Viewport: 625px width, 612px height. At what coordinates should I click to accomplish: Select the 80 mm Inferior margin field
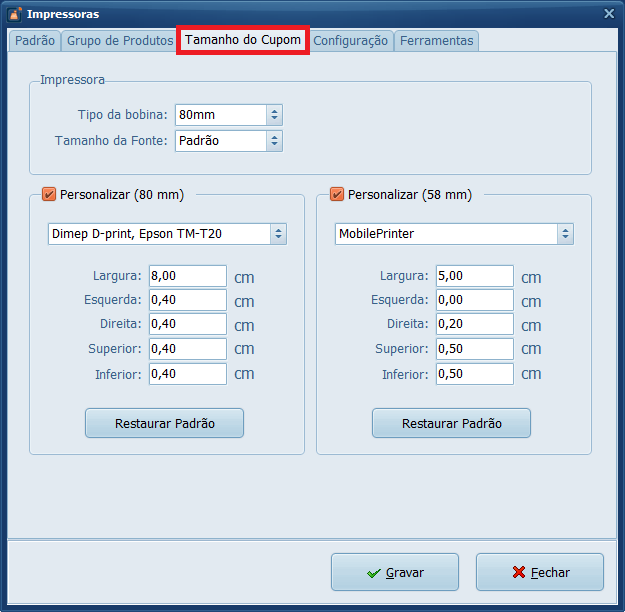[x=188, y=374]
